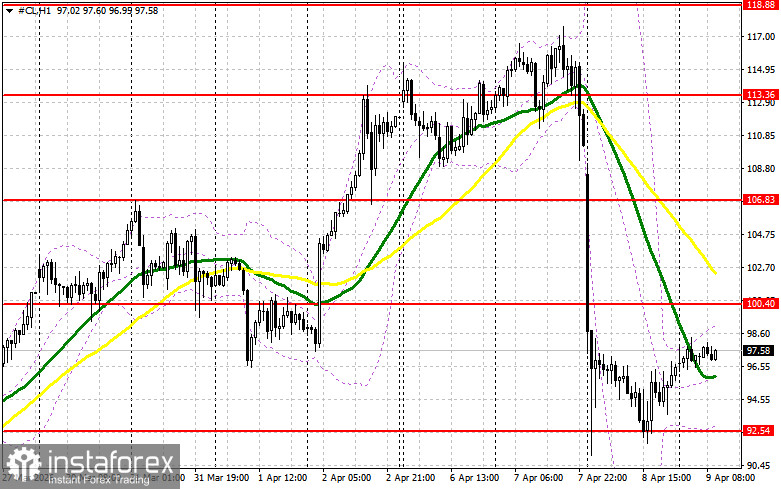
Task: Select the 118.88 red level price label
Action: (760, 4)
